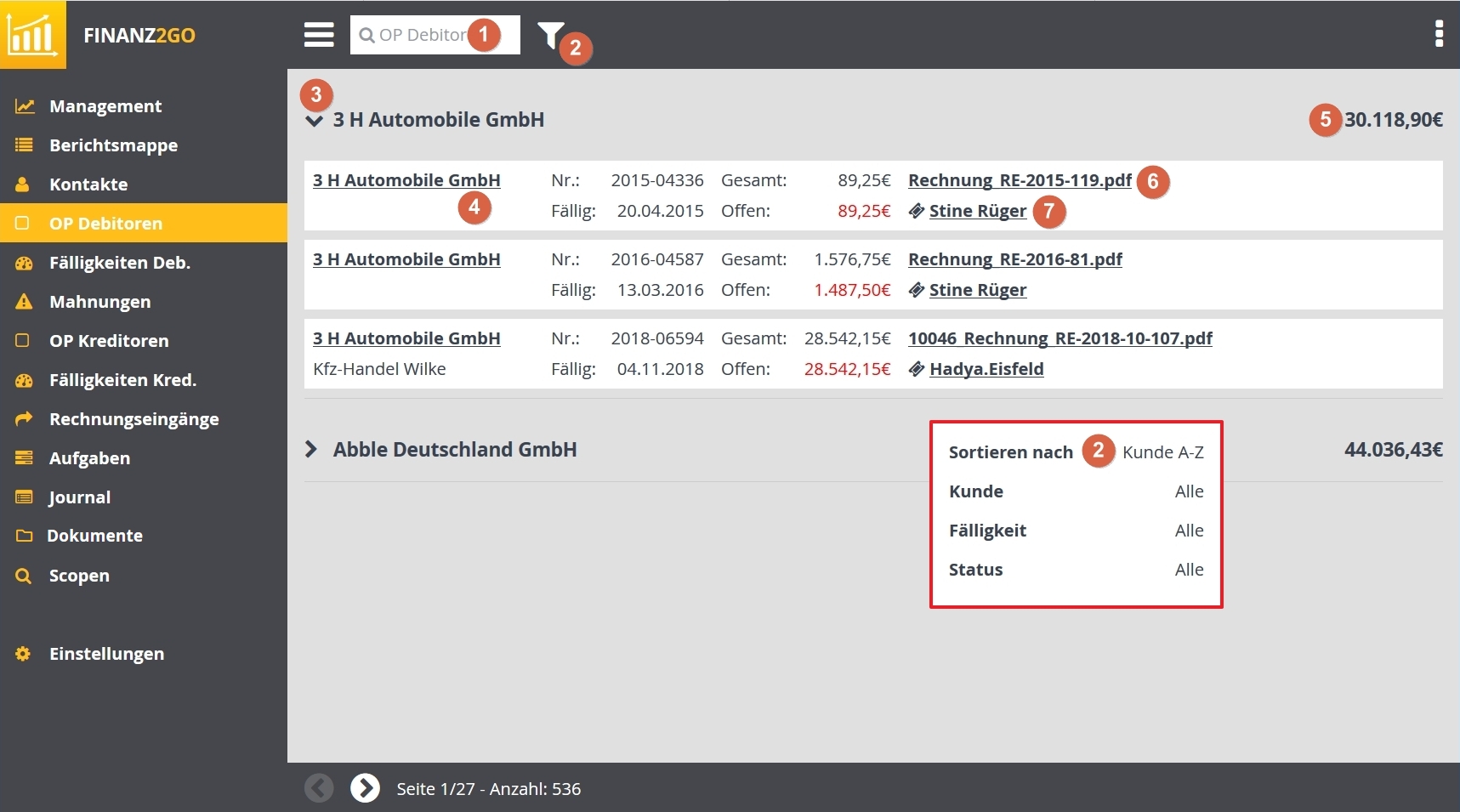This screenshot has width=1460, height=812.
Task: Open the Status filter set to Alle
Action: click(x=1189, y=570)
